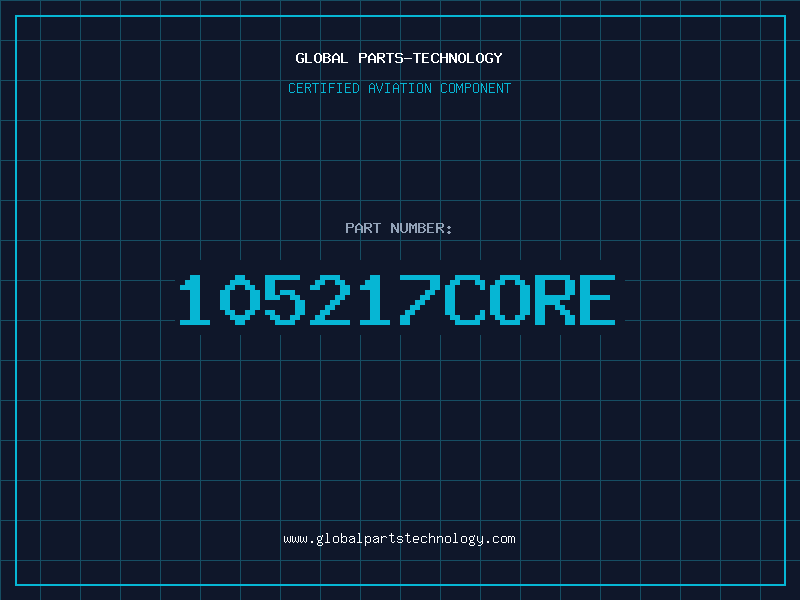
Task: Click the word AVIATION in the subtitle
Action: pyautogui.click(x=401, y=88)
